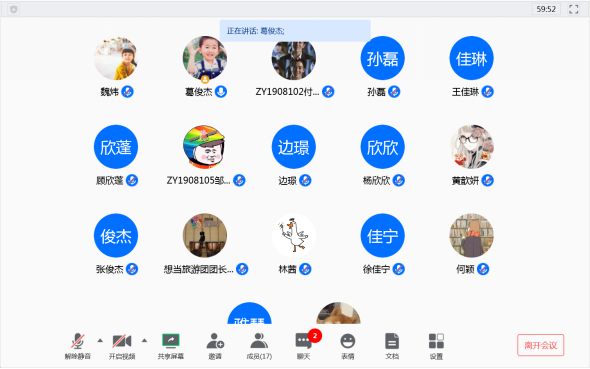Open the 设置 settings icon
The height and width of the screenshot is (369, 590).
[x=436, y=346]
